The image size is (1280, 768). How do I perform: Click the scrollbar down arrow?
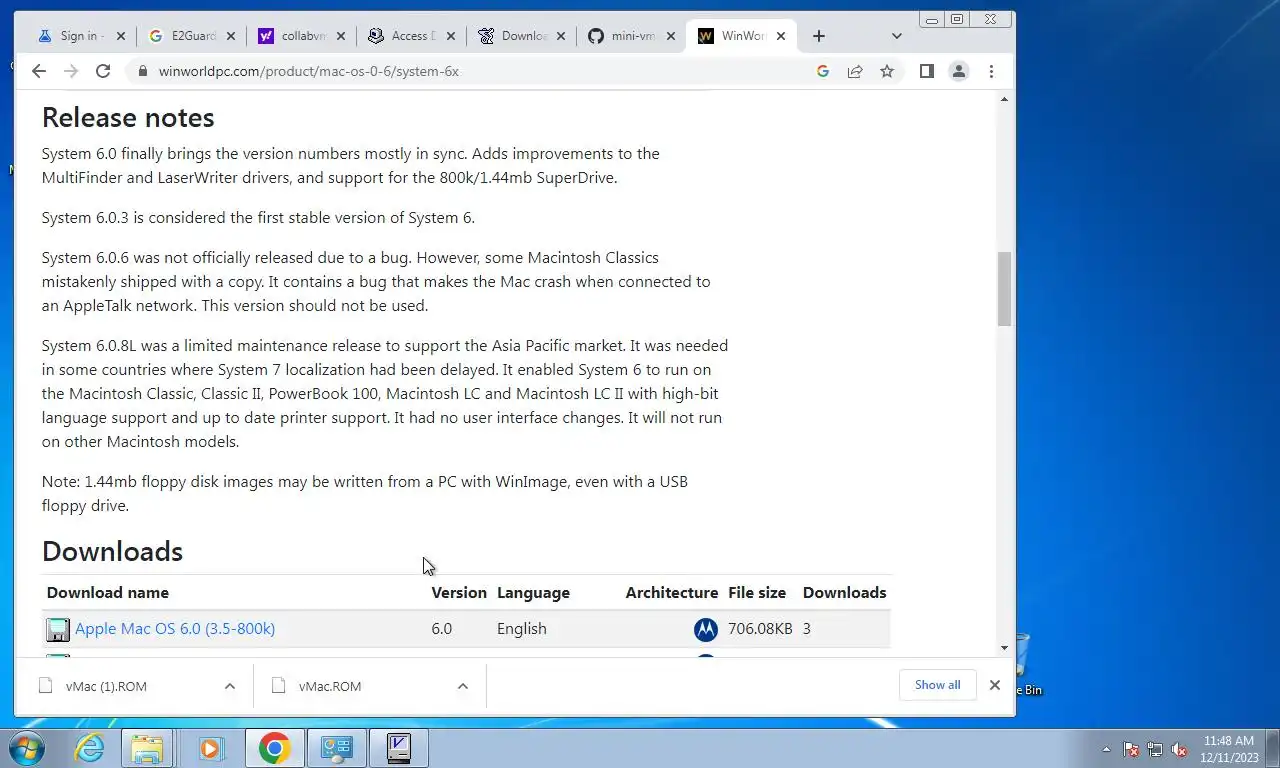(x=1005, y=648)
